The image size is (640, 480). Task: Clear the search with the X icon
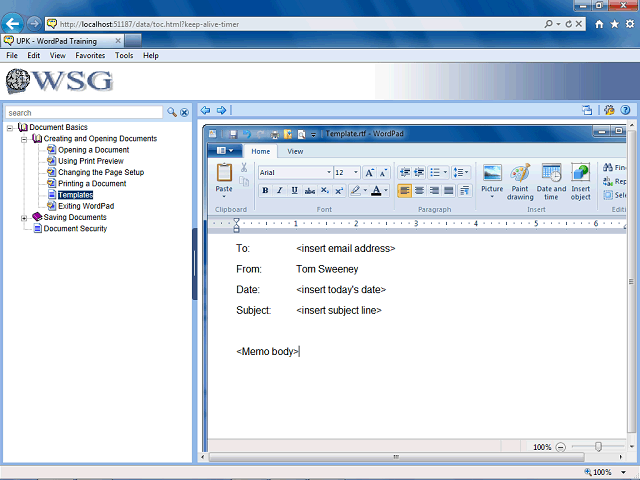point(184,113)
